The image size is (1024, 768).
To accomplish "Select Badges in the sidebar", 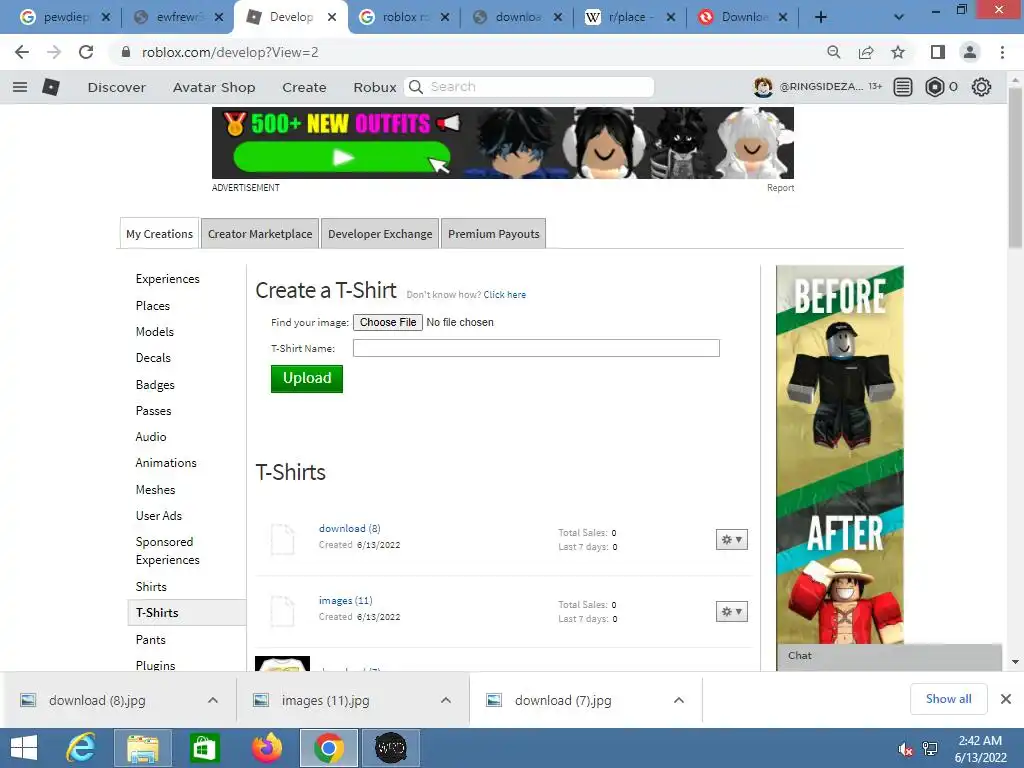I will pyautogui.click(x=155, y=385).
